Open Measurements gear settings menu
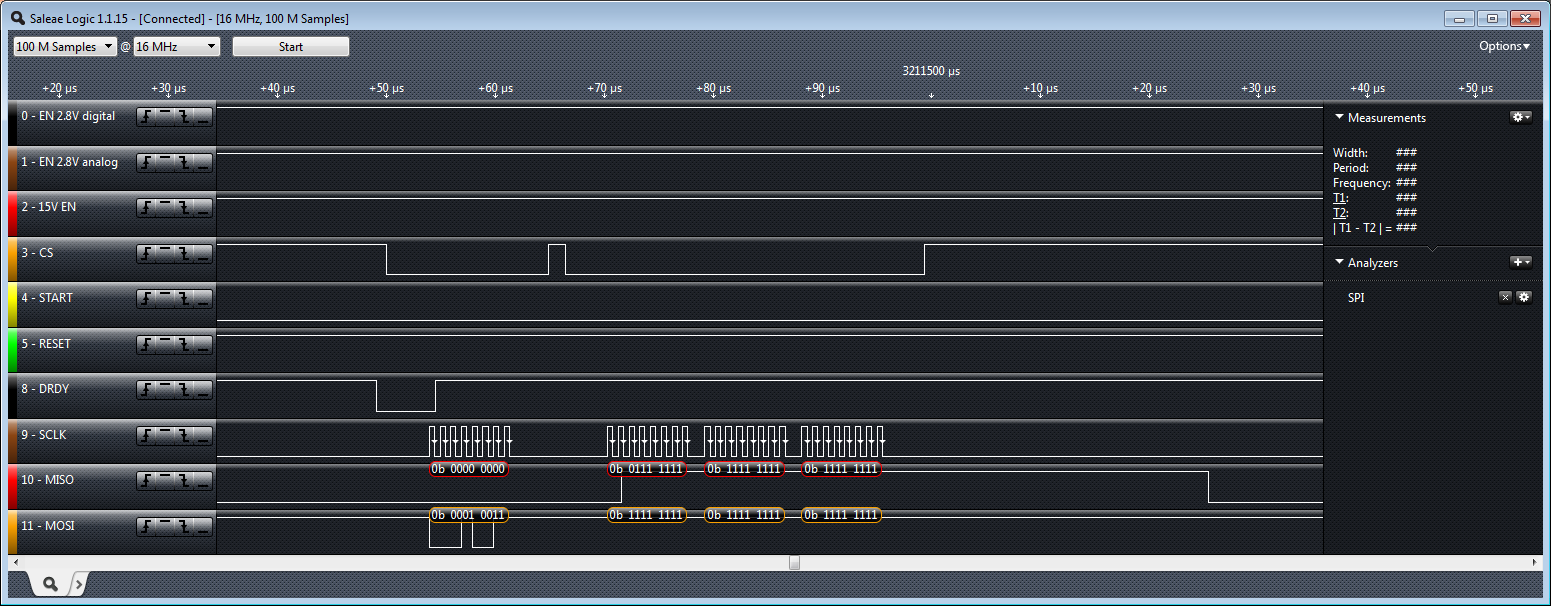This screenshot has height=606, width=1551. click(x=1520, y=117)
